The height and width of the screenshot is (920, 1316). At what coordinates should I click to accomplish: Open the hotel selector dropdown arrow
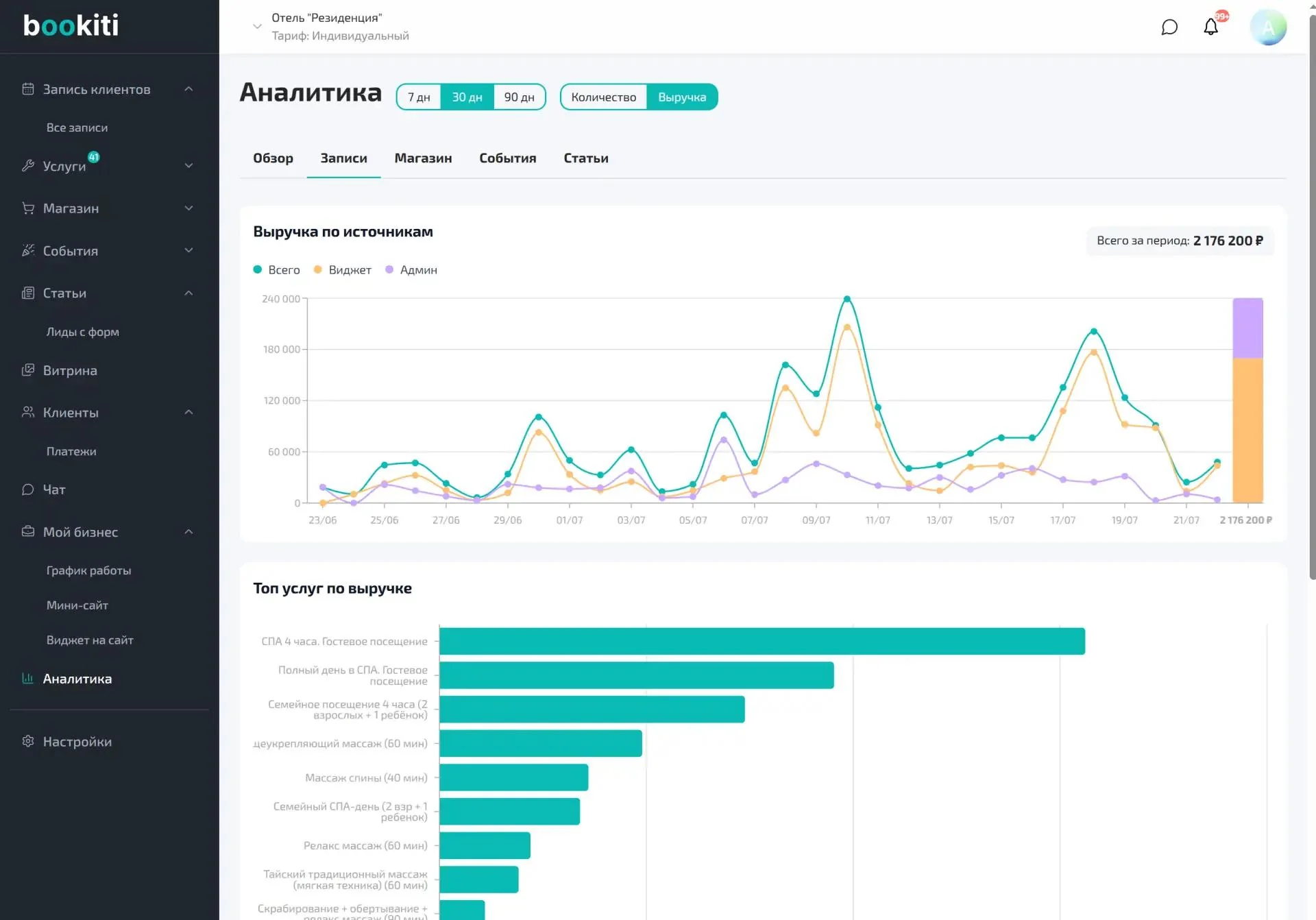click(257, 27)
